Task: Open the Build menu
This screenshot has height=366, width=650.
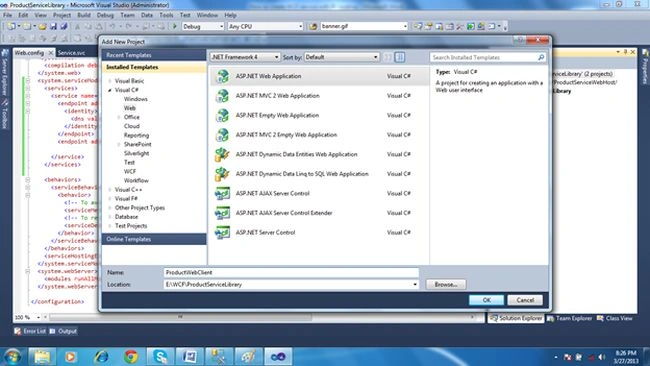Action: [84, 15]
